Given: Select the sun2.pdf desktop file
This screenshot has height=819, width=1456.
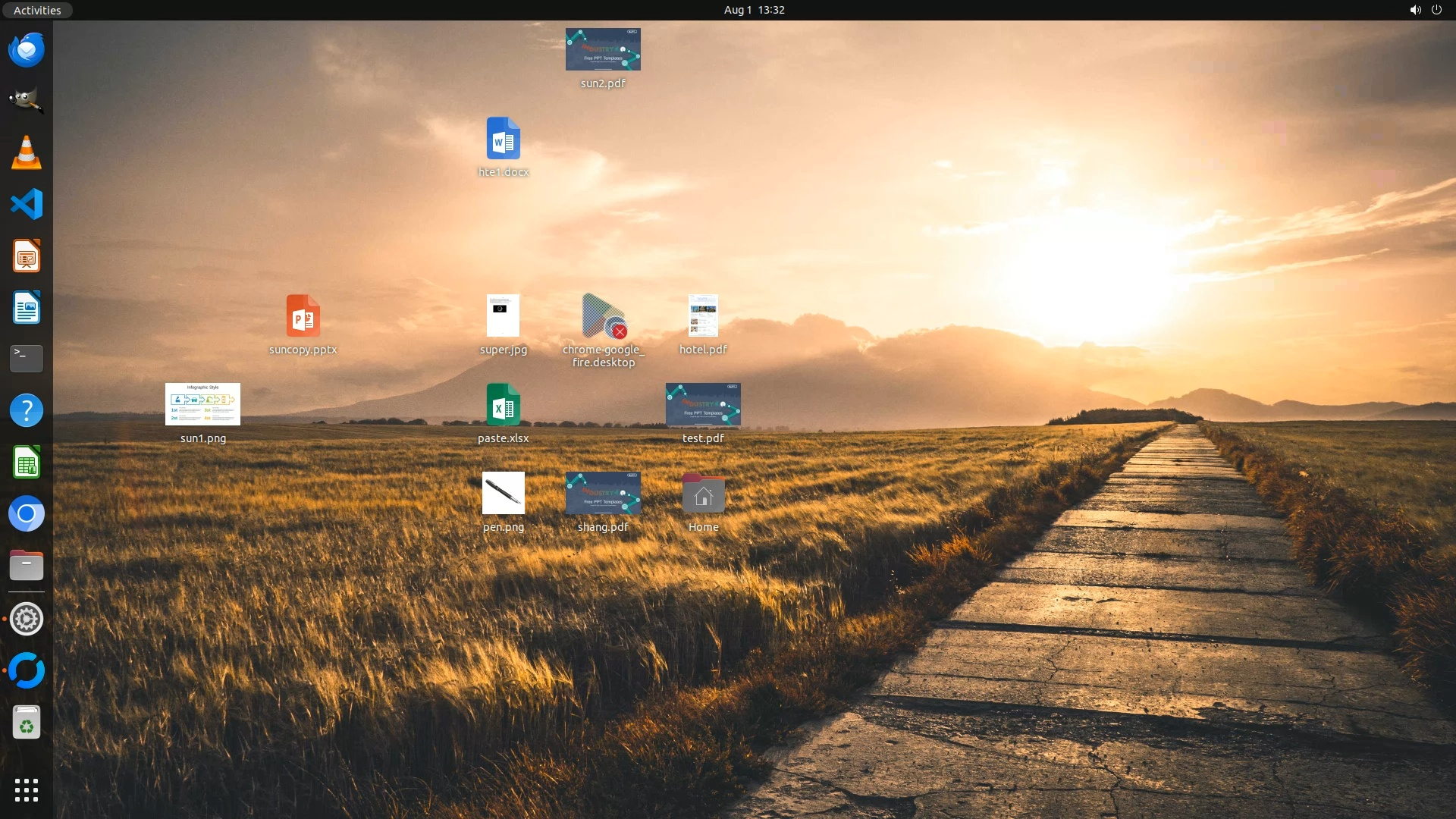Looking at the screenshot, I should (603, 50).
